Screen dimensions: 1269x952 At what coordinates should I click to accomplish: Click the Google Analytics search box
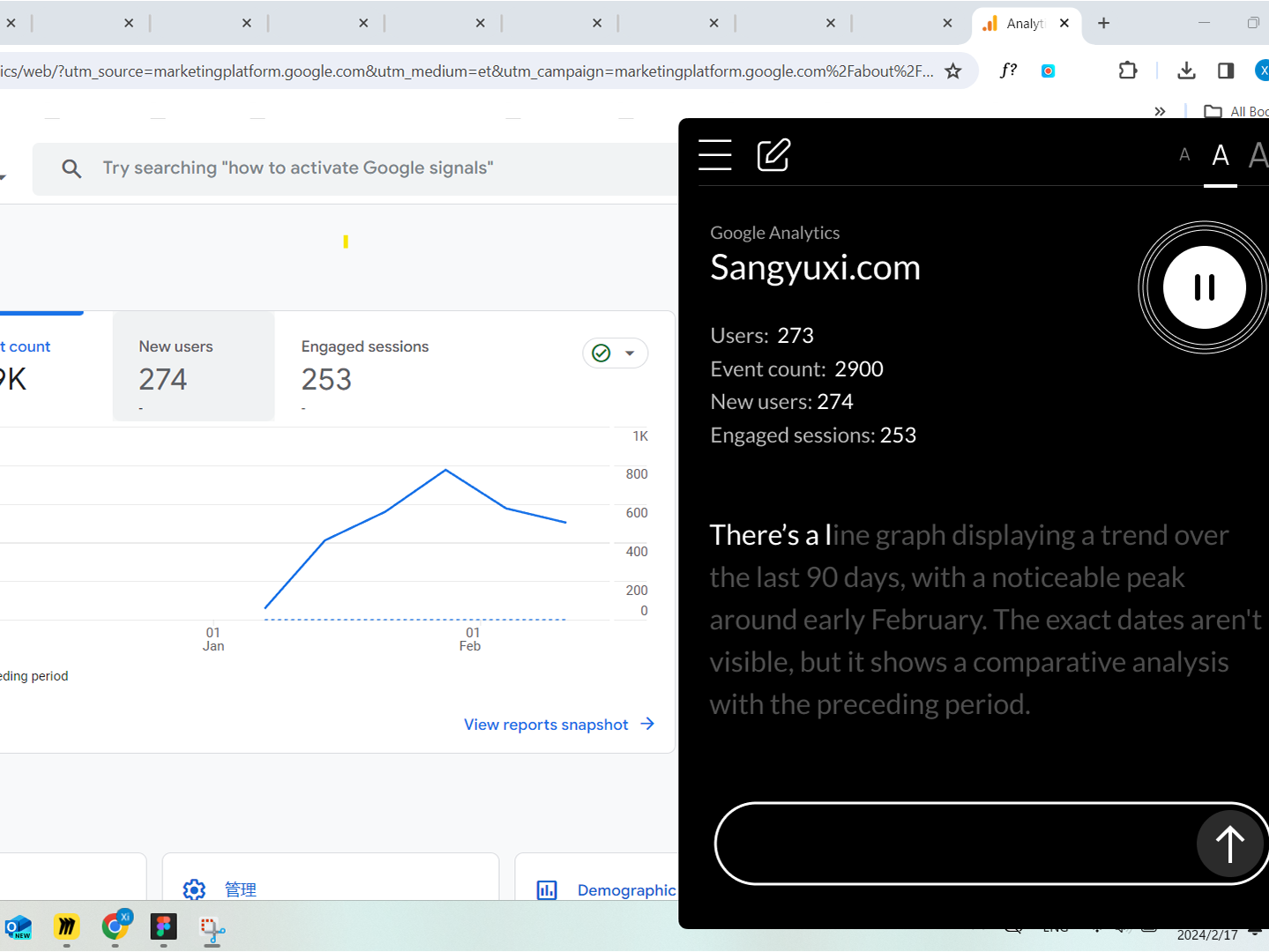click(355, 168)
